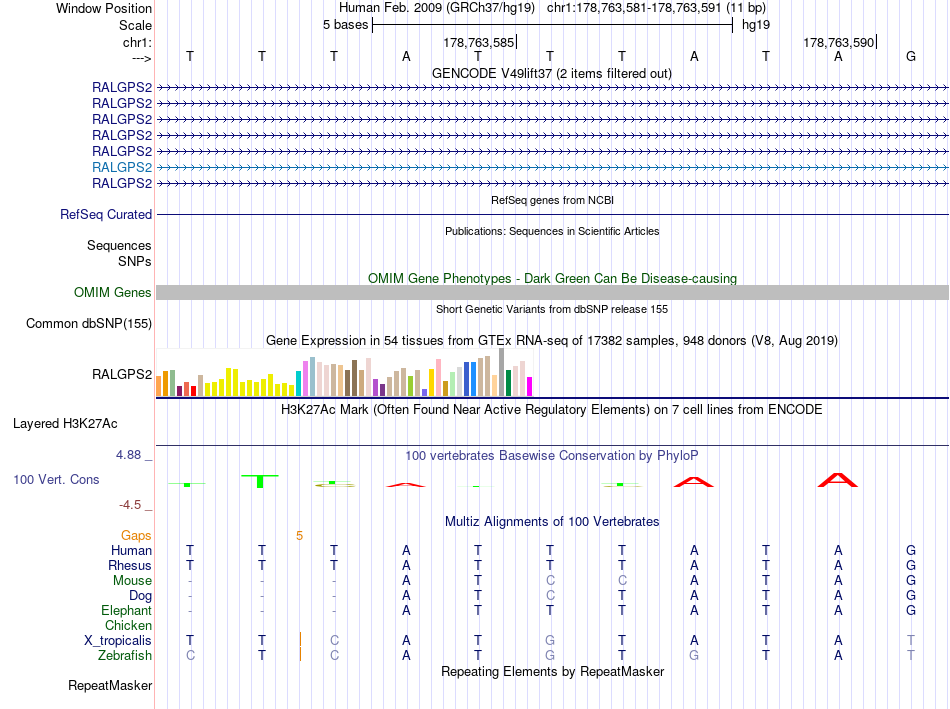Click the orange insertion marker in X_tropicalis row
This screenshot has height=709, width=950.
pyautogui.click(x=300, y=640)
